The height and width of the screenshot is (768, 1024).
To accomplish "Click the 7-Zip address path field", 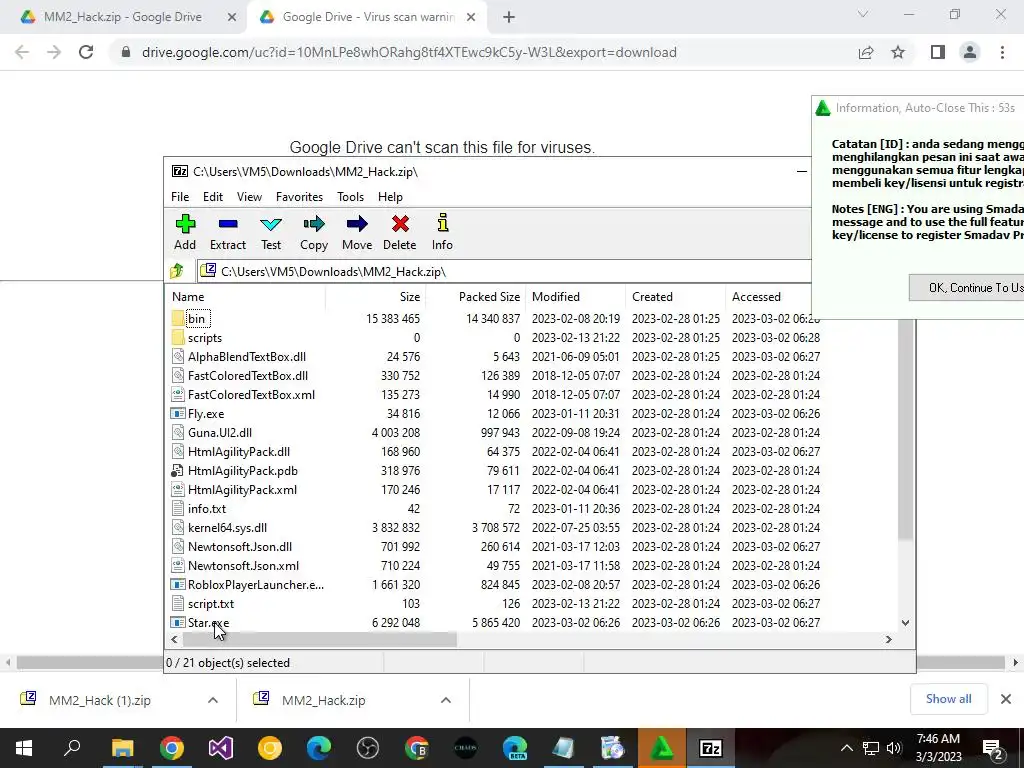I will [x=504, y=271].
